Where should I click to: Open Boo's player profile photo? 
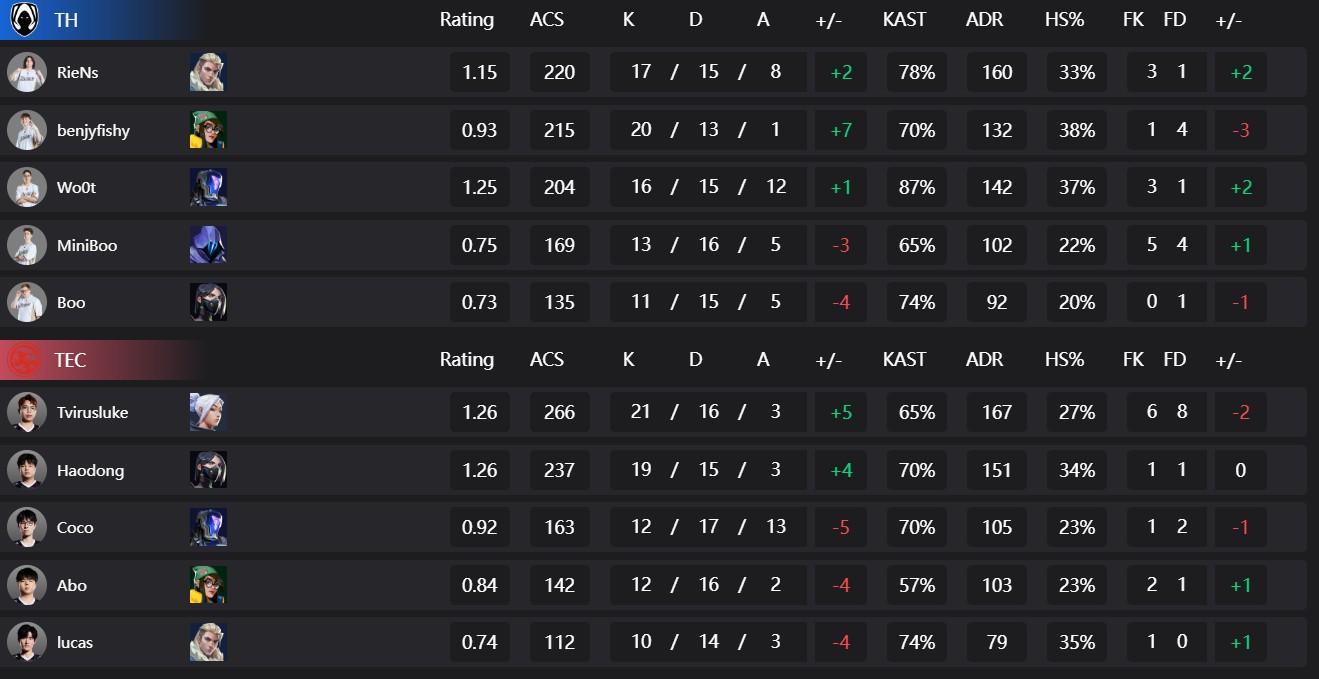27,302
